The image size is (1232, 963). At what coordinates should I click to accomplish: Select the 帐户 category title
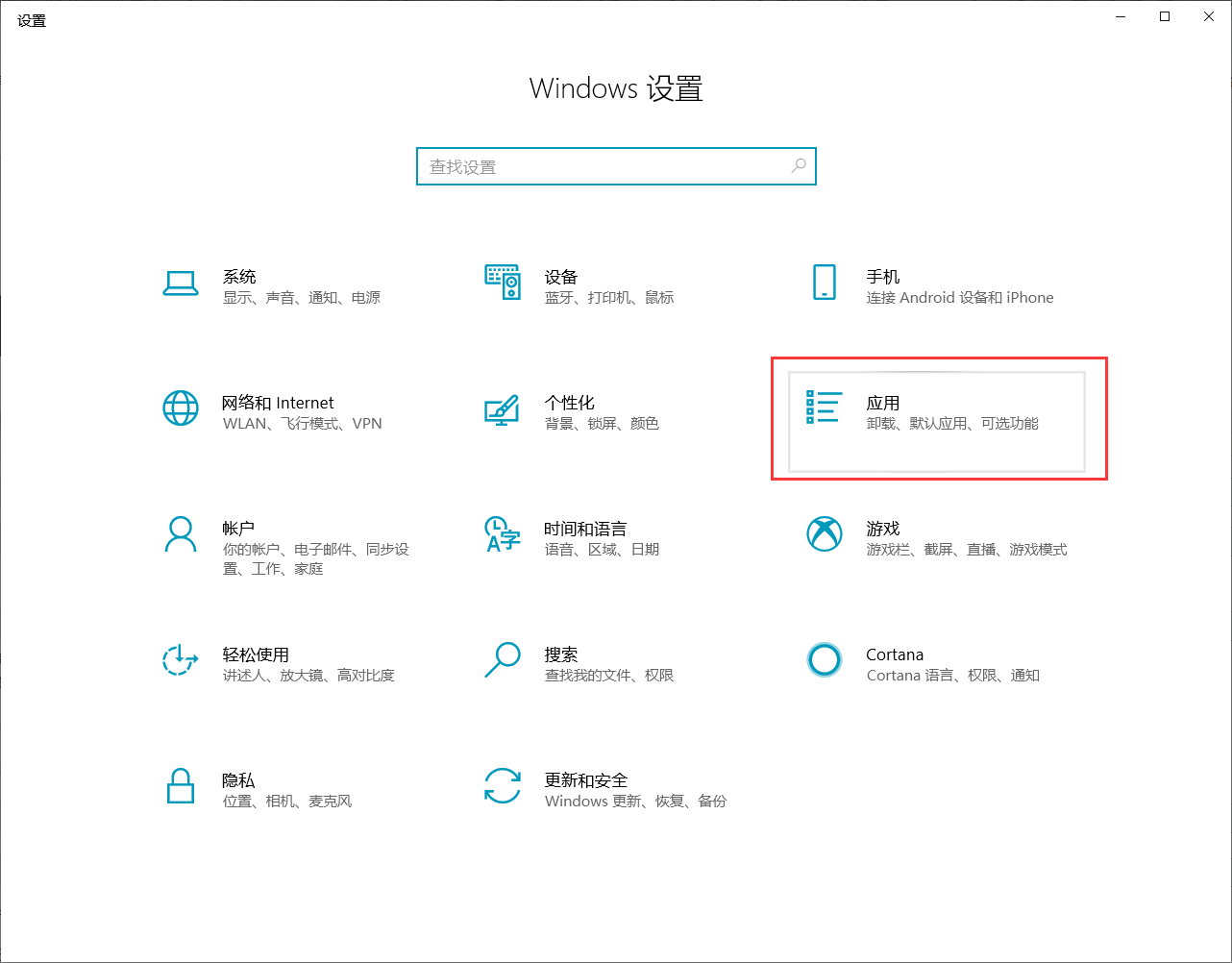click(x=238, y=529)
